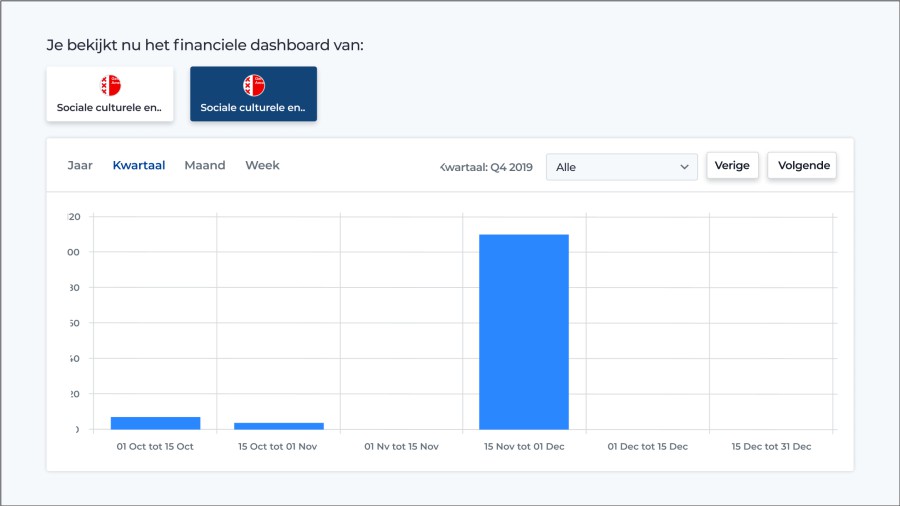Click the 'Kwartaal: Q4 2019' period label
This screenshot has width=900, height=506.
(x=487, y=167)
